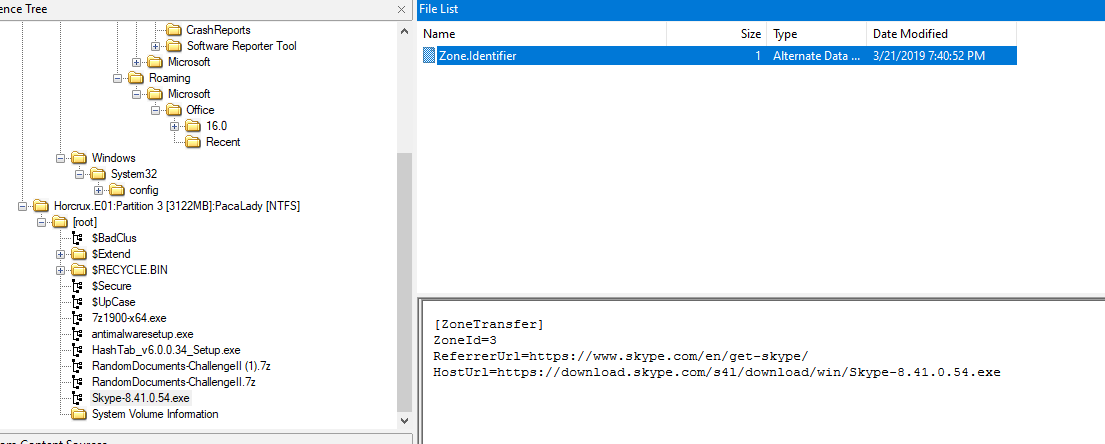Expand the 16.0 Office folder
Image resolution: width=1105 pixels, height=444 pixels.
coord(174,126)
